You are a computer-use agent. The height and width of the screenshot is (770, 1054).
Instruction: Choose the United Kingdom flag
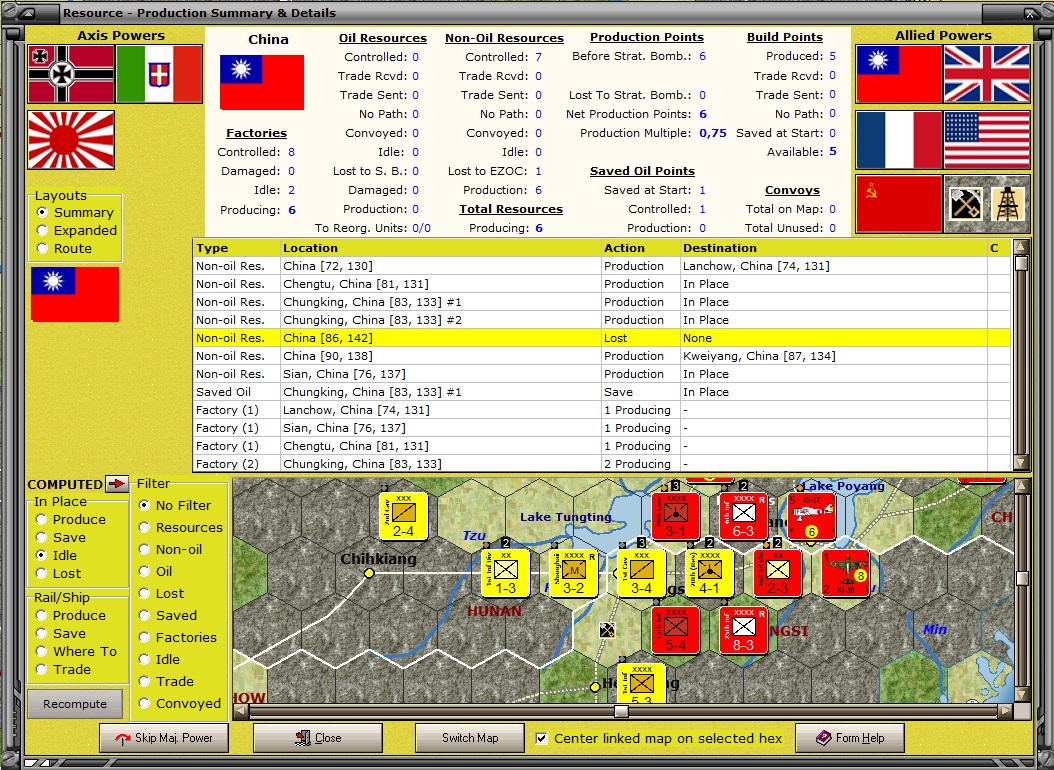pyautogui.click(x=987, y=74)
